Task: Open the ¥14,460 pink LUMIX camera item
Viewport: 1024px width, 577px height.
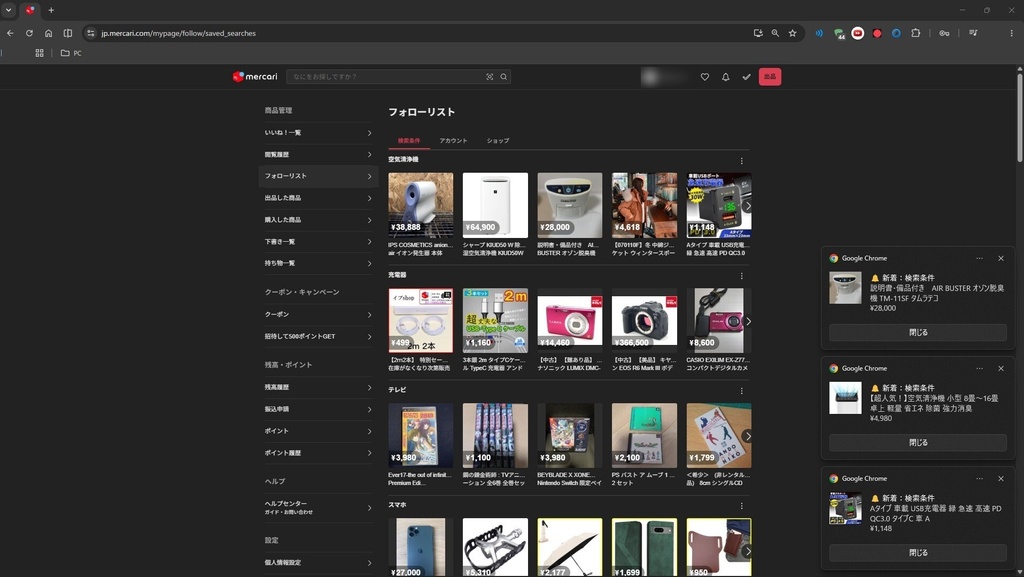Action: pos(569,330)
